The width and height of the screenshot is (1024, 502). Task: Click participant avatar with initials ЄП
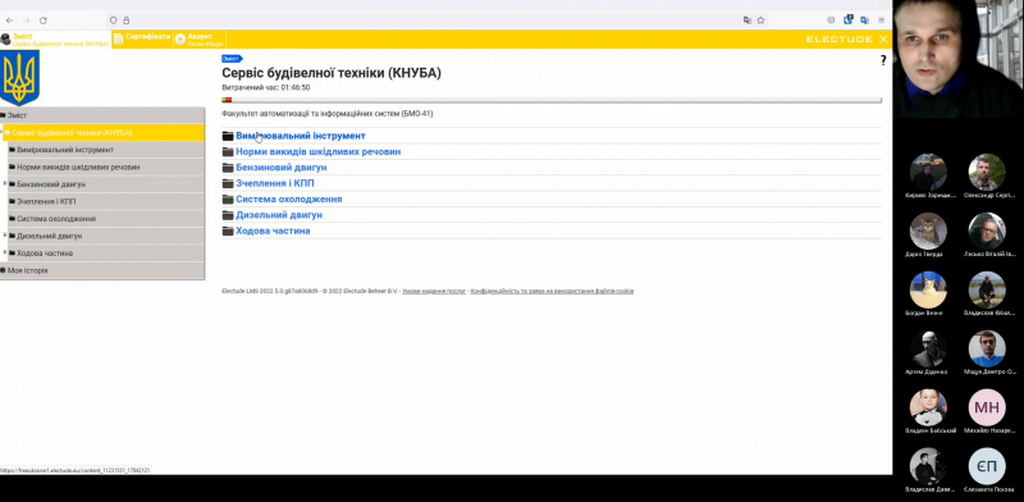pyautogui.click(x=987, y=466)
